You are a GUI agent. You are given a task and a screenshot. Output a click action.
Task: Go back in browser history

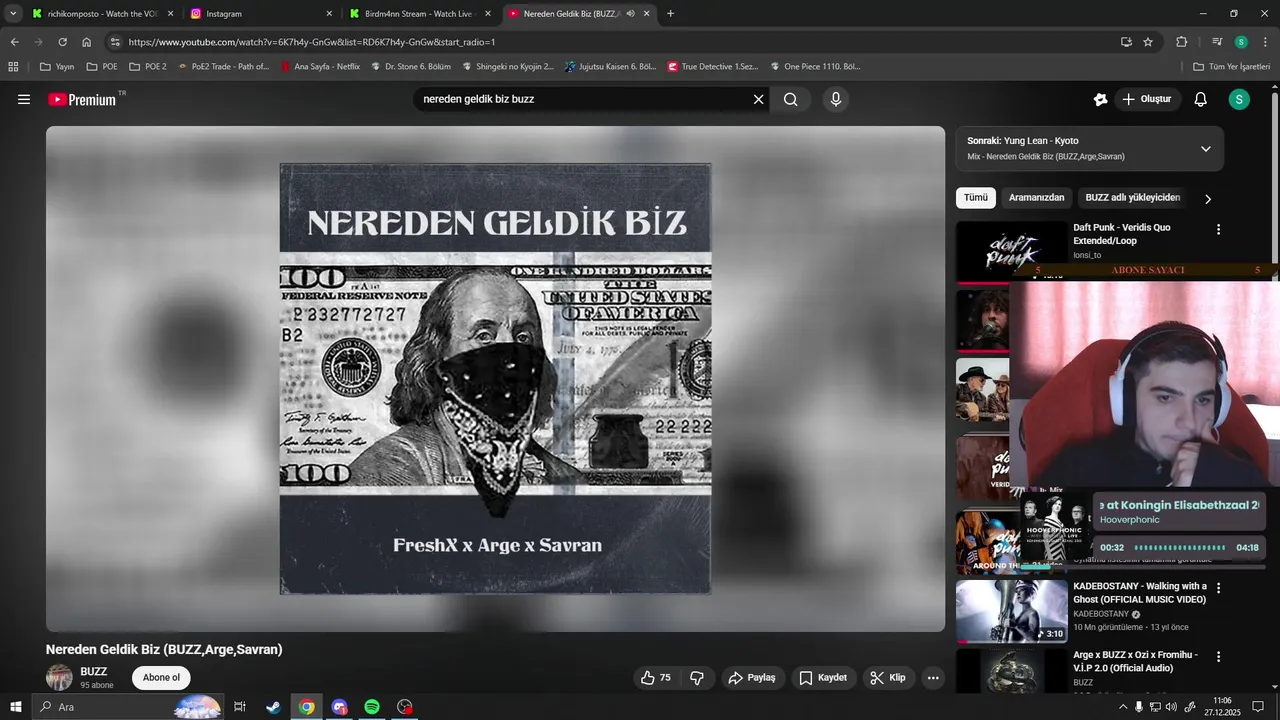tap(15, 42)
